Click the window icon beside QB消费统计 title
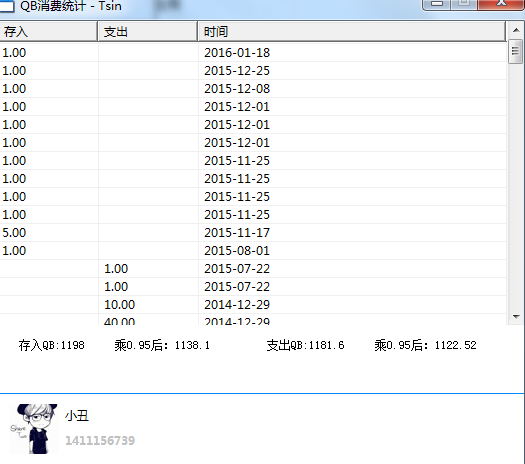This screenshot has width=525, height=464. click(x=7, y=6)
